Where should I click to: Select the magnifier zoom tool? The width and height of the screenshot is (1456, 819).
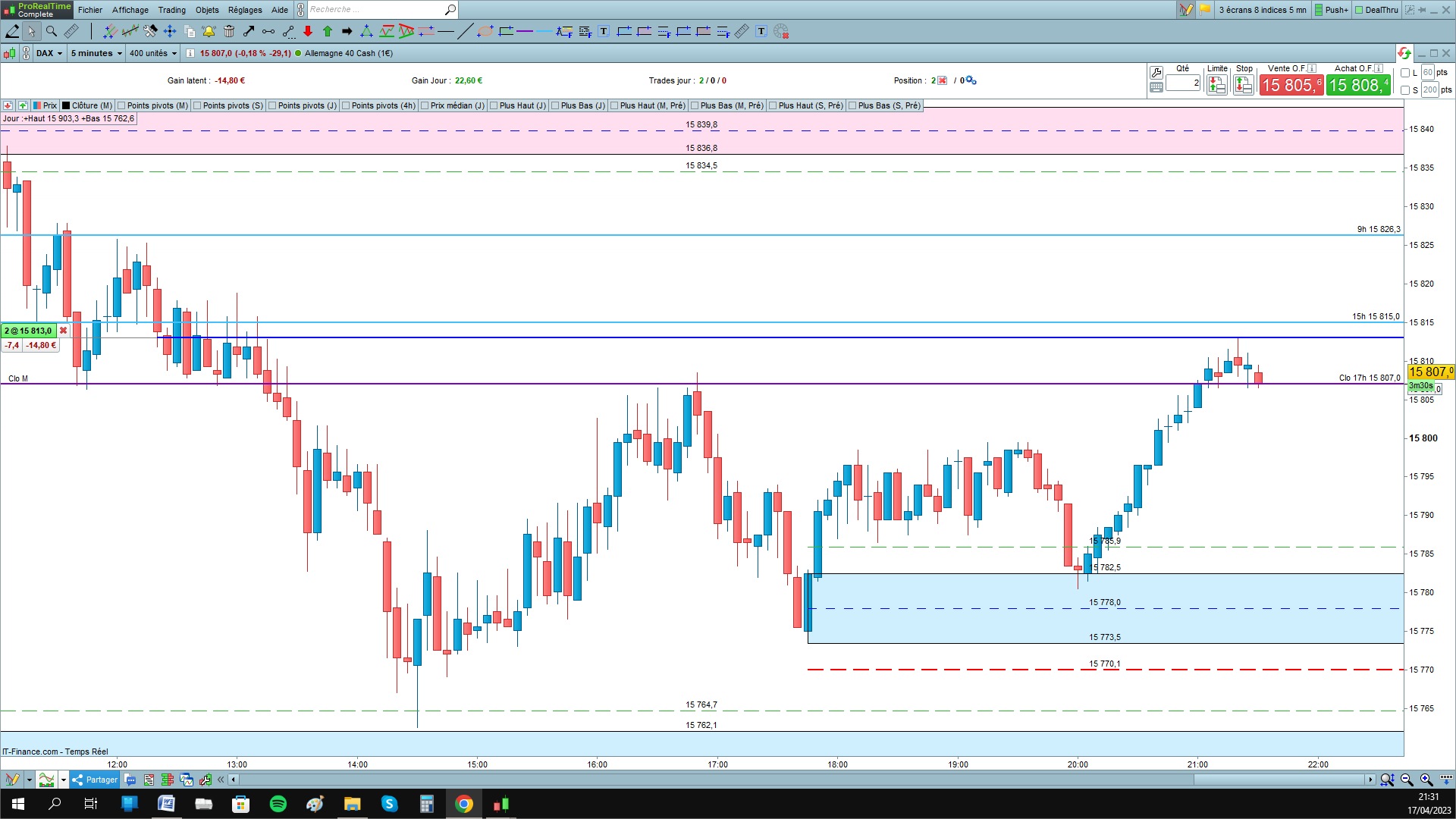coord(52,31)
